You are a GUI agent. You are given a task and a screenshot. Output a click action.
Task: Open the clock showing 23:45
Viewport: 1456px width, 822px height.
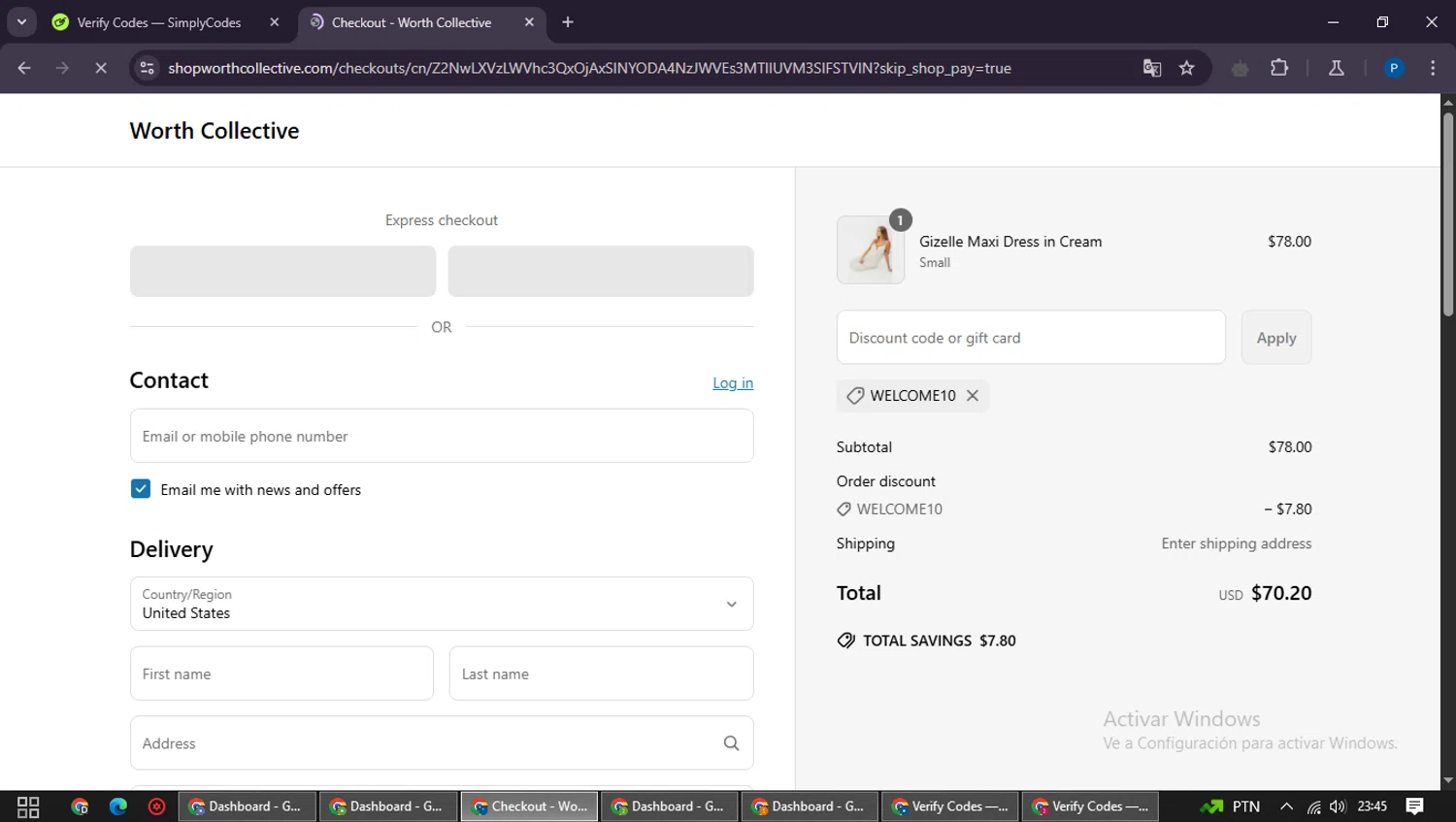(1372, 806)
